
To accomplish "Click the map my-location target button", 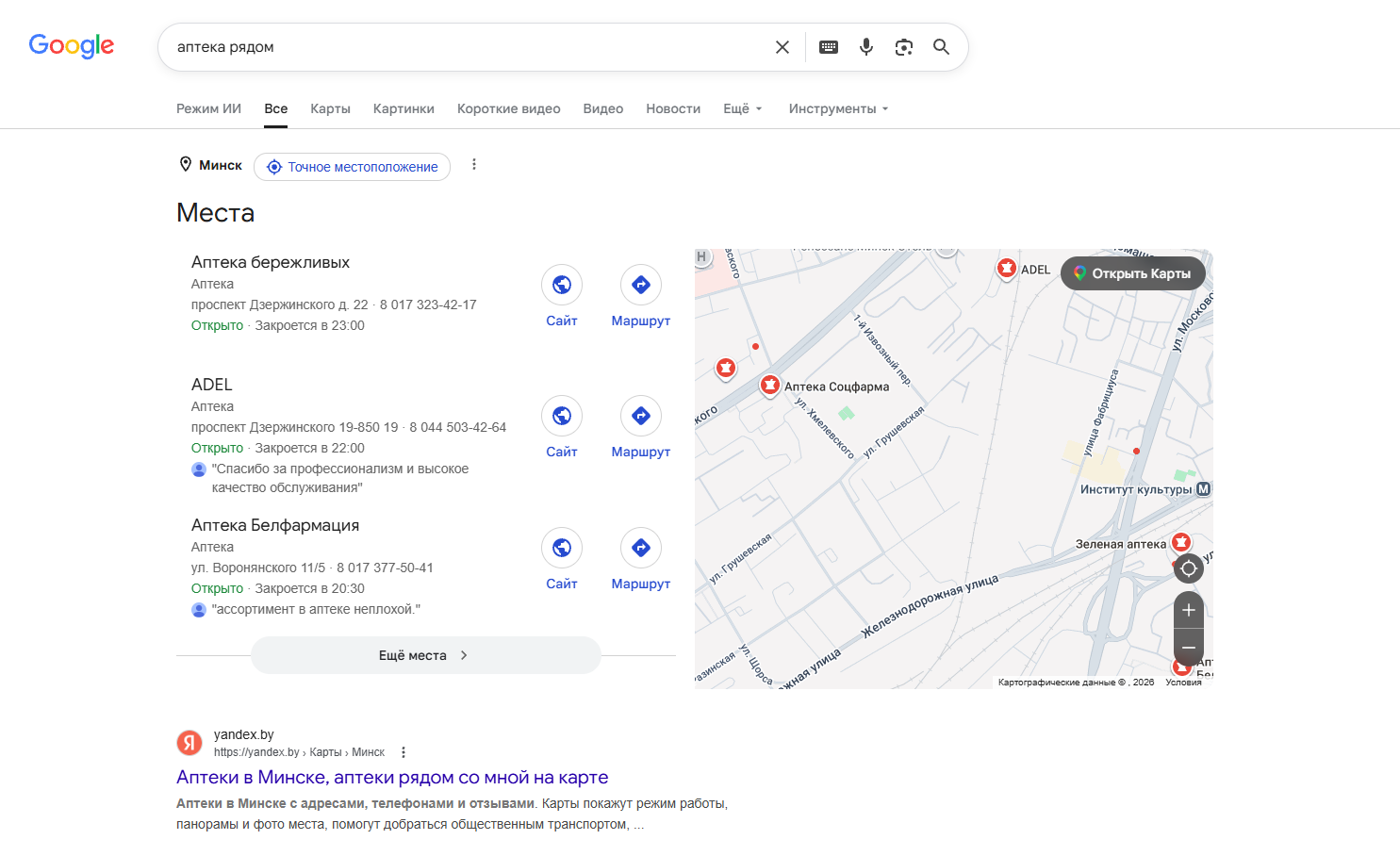I will pos(1189,568).
